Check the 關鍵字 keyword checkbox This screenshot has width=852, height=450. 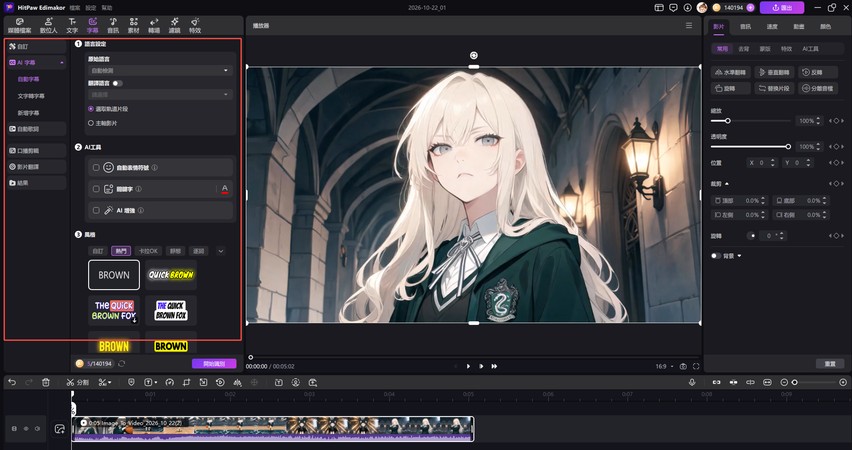tap(96, 189)
